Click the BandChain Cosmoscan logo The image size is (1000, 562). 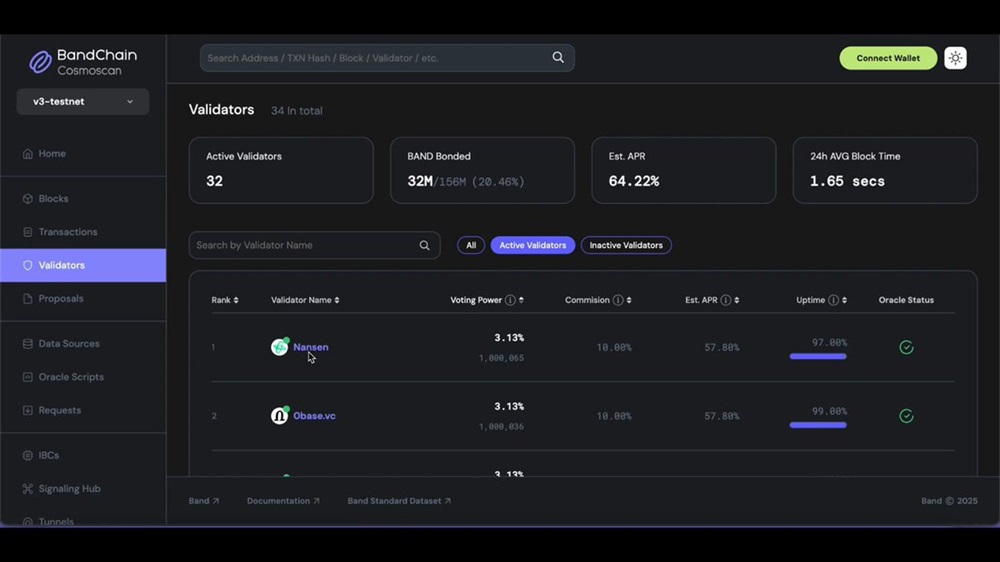coord(83,61)
